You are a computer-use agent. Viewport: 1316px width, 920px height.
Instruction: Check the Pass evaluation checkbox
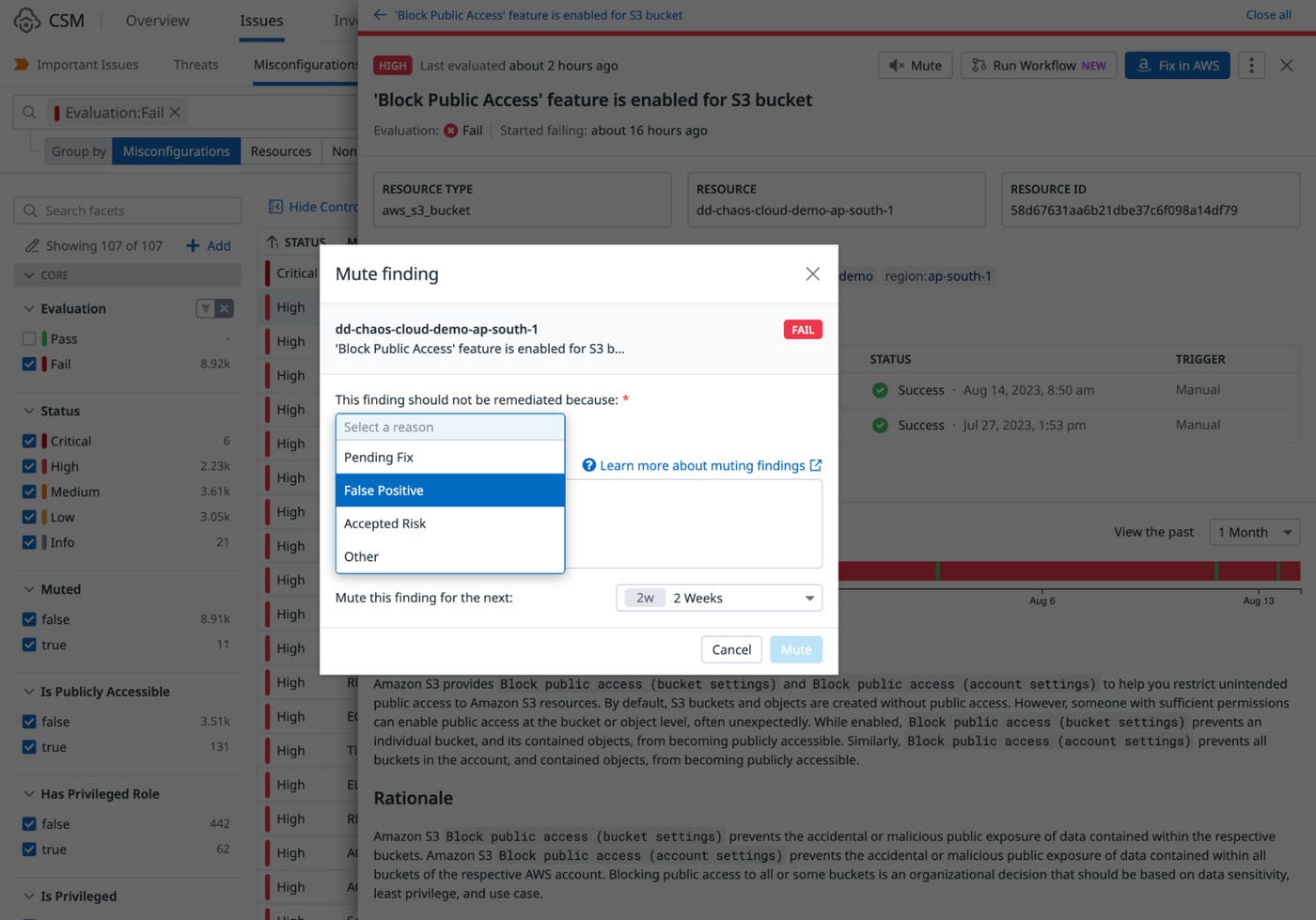pyautogui.click(x=28, y=337)
